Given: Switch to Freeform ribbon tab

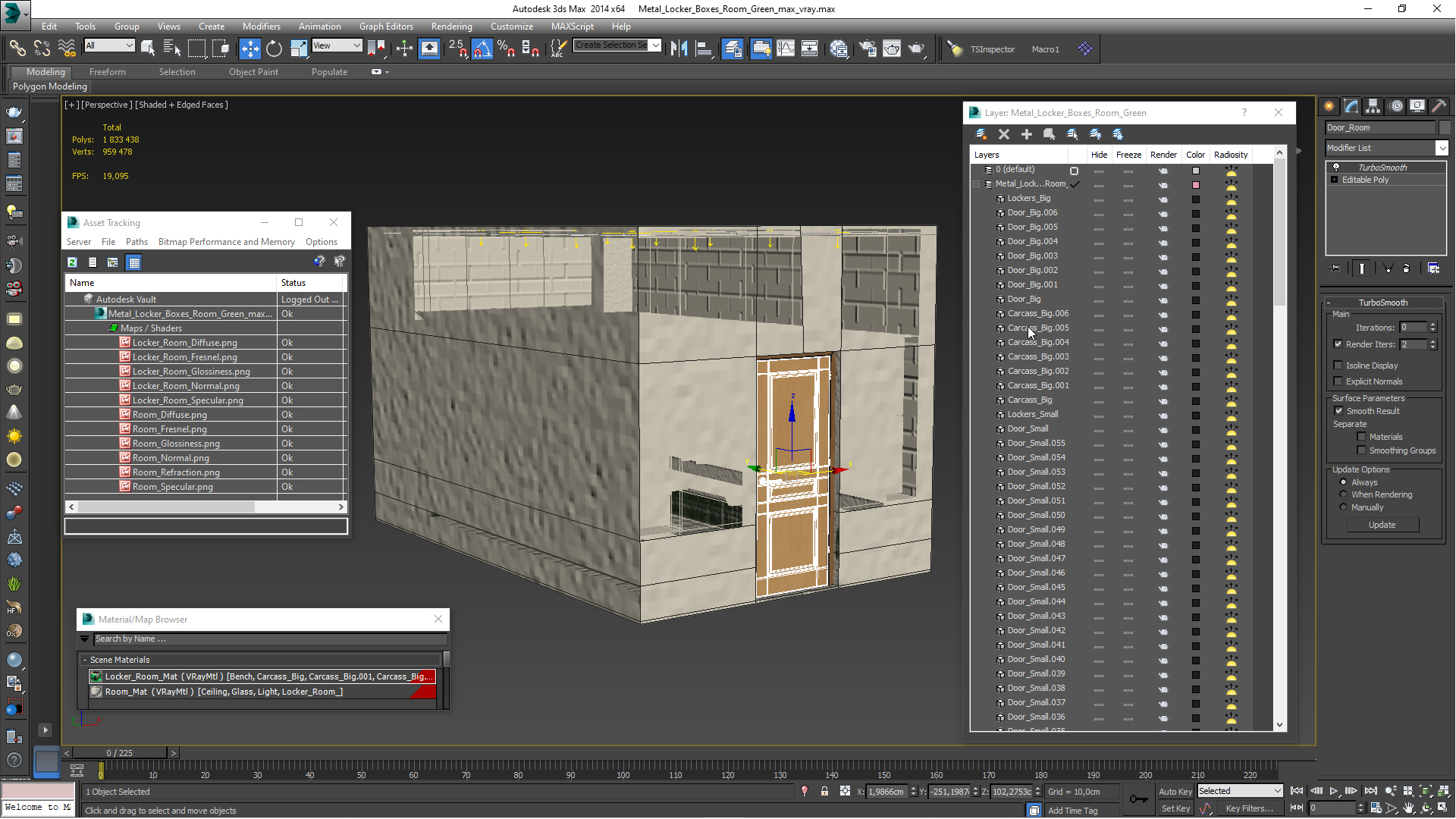Looking at the screenshot, I should coord(108,72).
